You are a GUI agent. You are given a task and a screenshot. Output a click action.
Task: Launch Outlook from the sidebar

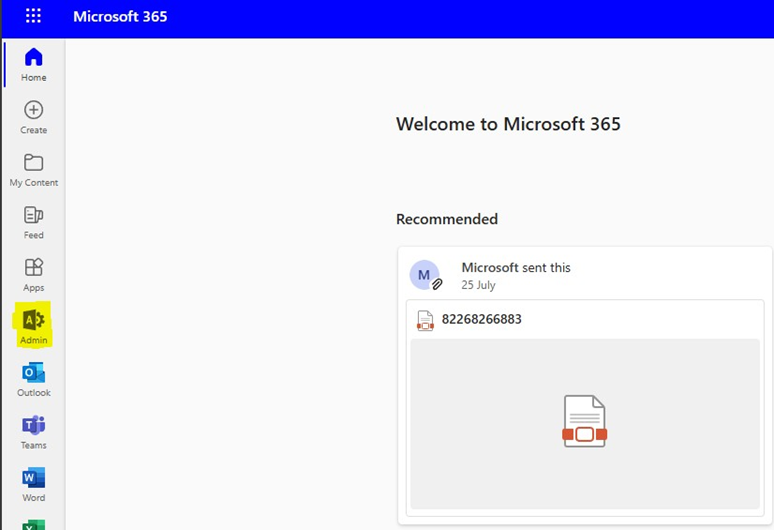point(34,379)
